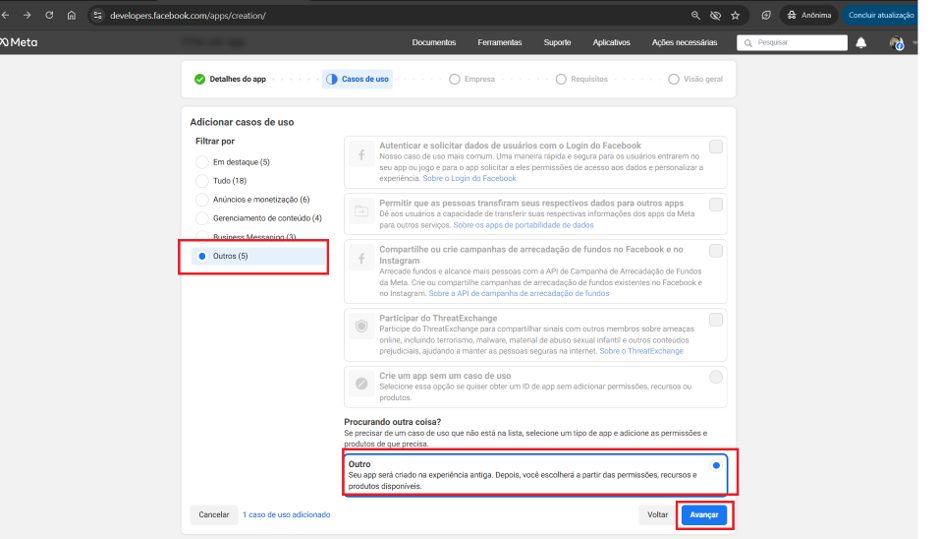
Task: Open site info icon in address bar
Action: pos(98,16)
